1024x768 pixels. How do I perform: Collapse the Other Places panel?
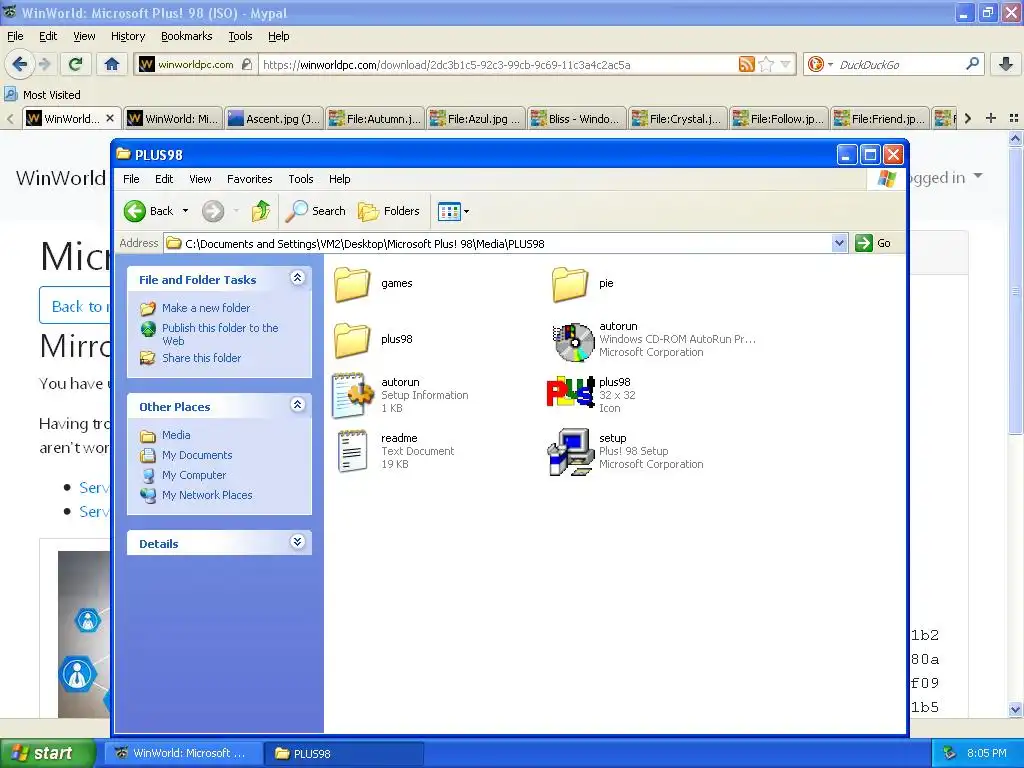click(x=297, y=405)
